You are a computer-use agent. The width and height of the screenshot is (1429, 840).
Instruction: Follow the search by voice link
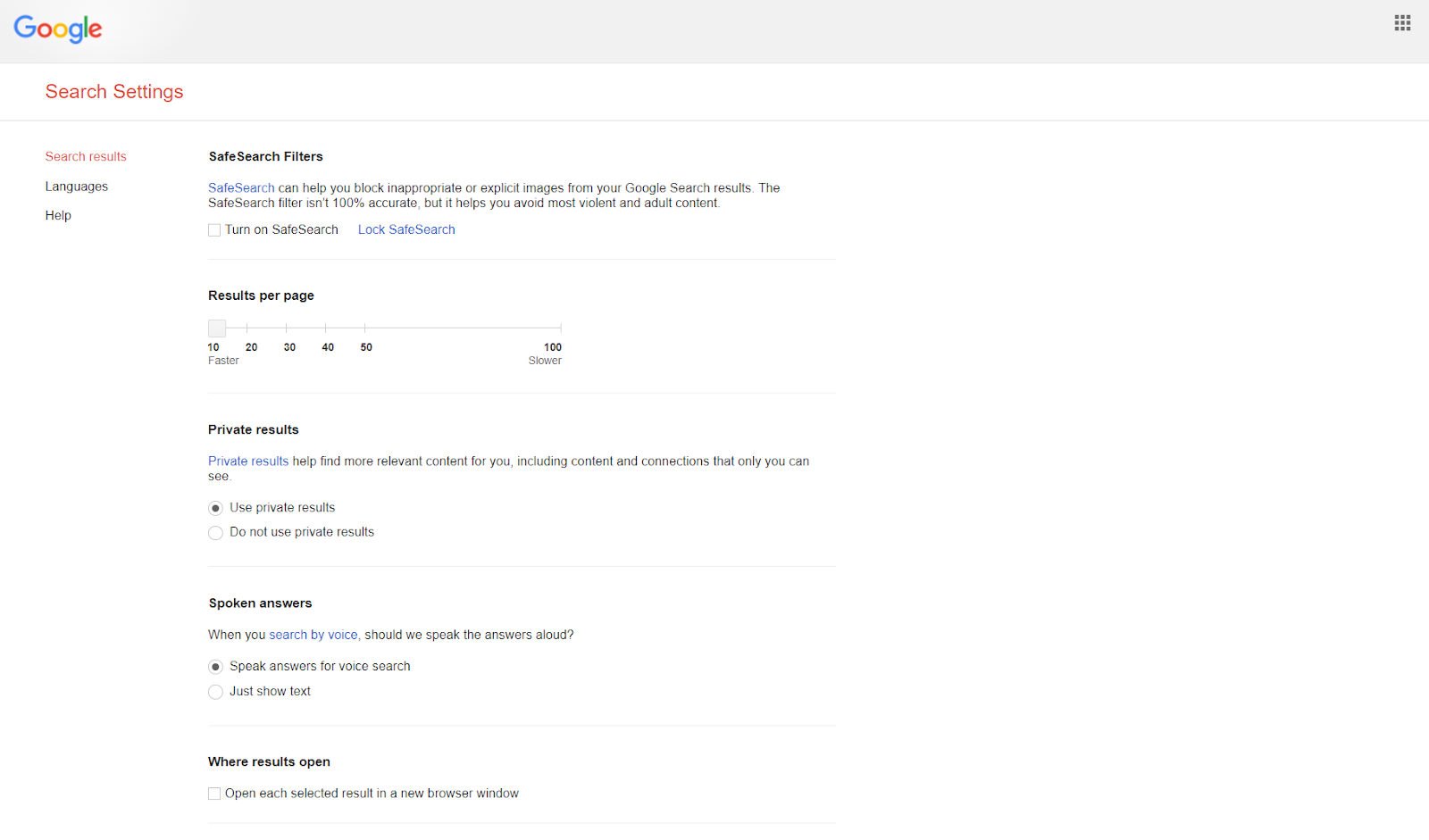click(x=313, y=635)
